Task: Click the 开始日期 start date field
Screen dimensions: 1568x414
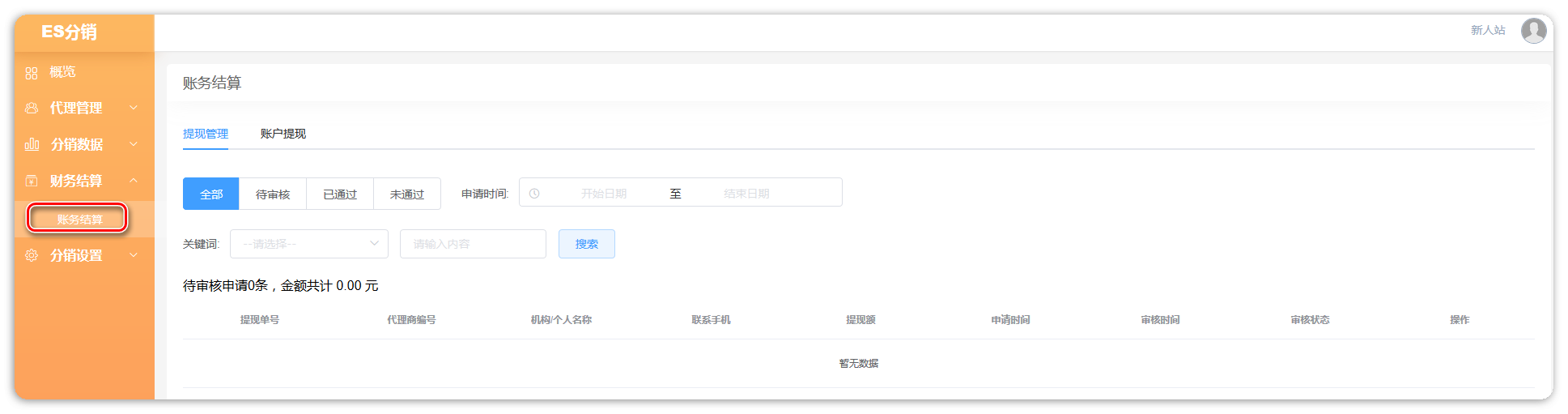Action: [x=604, y=194]
